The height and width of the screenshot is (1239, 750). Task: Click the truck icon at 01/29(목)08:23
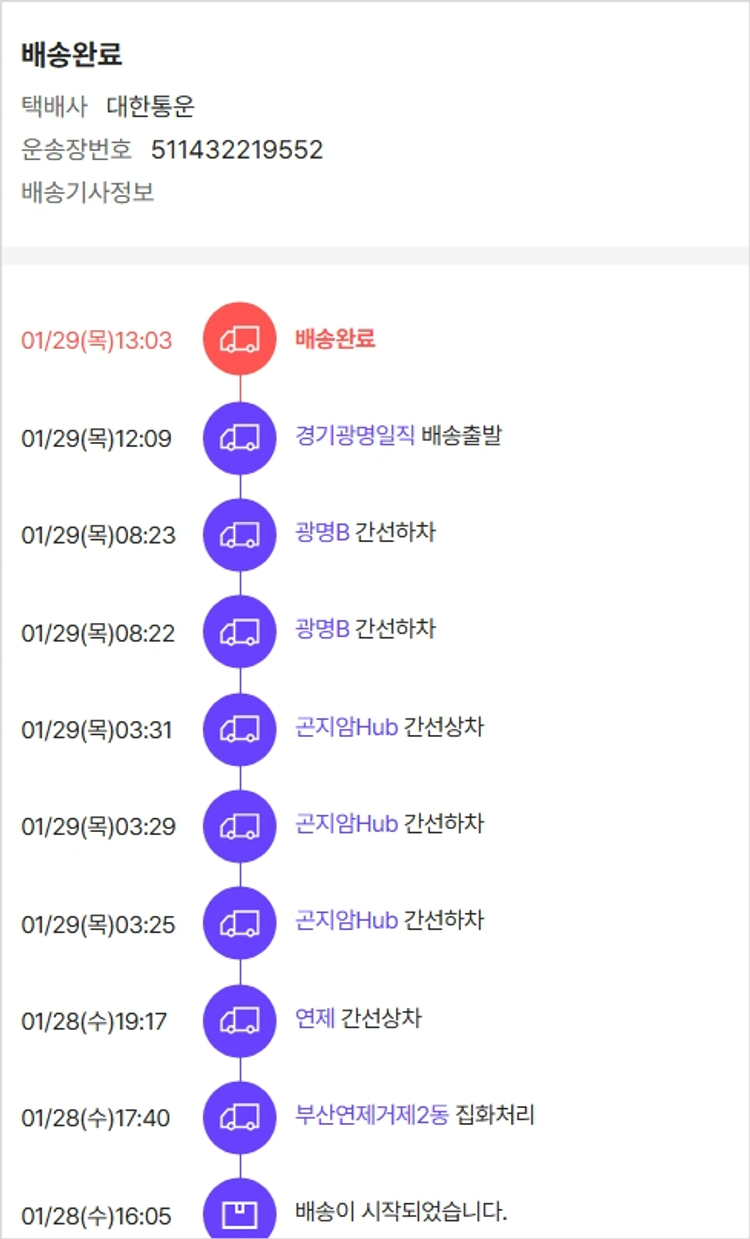point(239,534)
